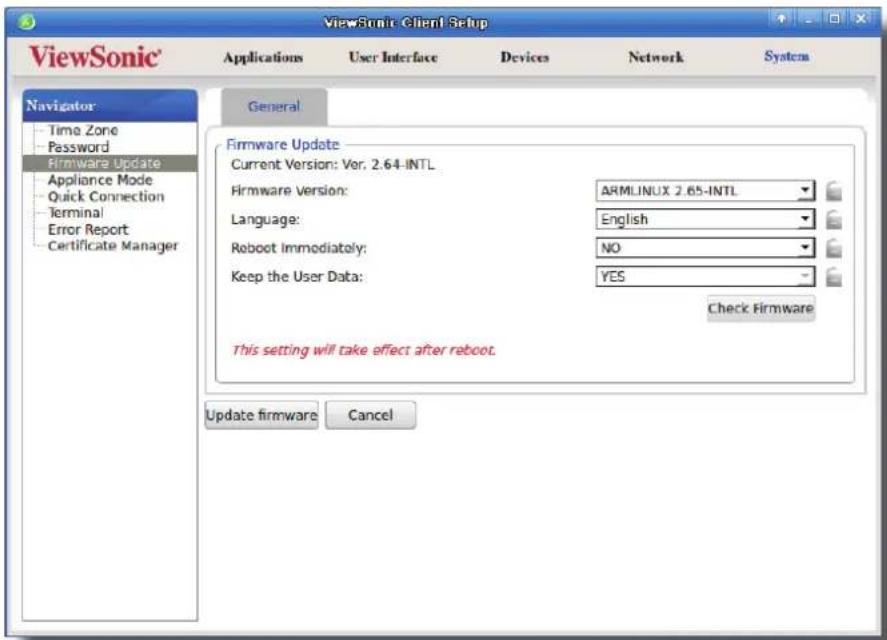This screenshot has height=640, width=887.
Task: Open the Keep the User Data dropdown
Action: coord(705,277)
